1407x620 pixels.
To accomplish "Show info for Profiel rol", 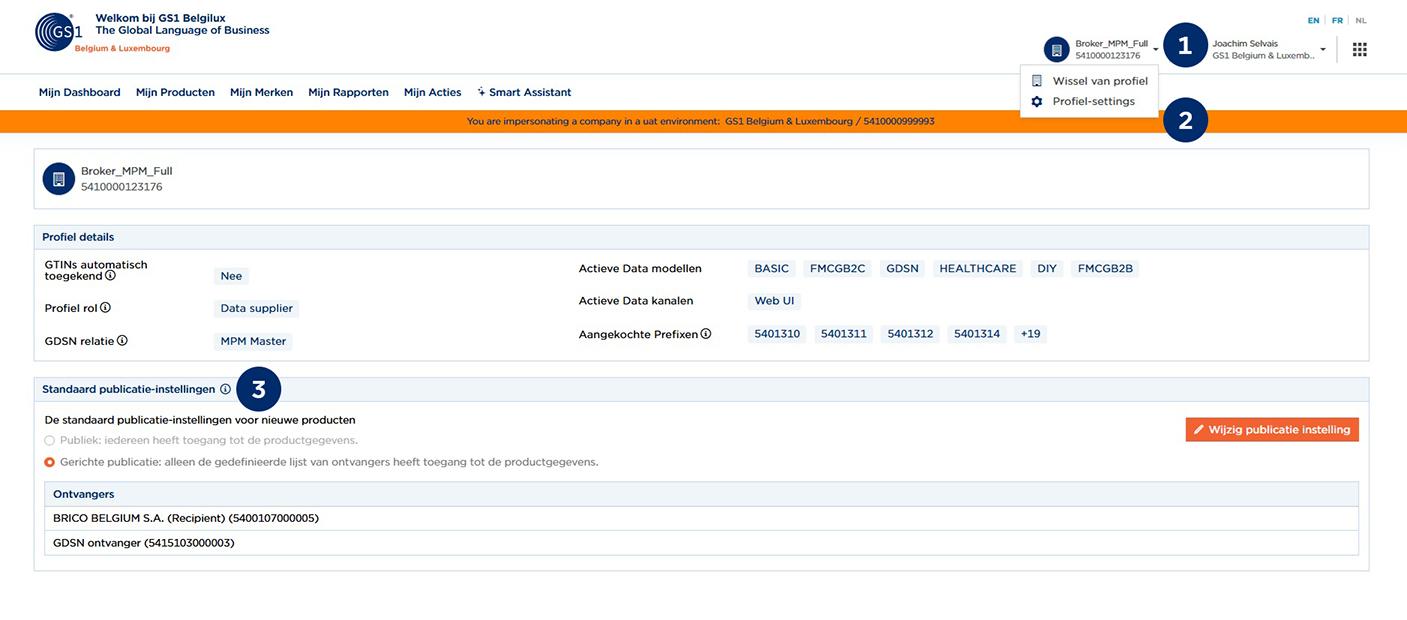I will point(105,308).
